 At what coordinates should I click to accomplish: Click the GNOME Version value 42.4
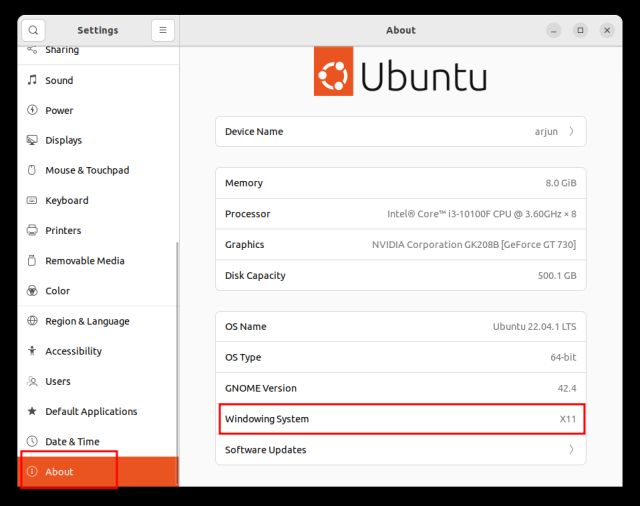coord(567,388)
